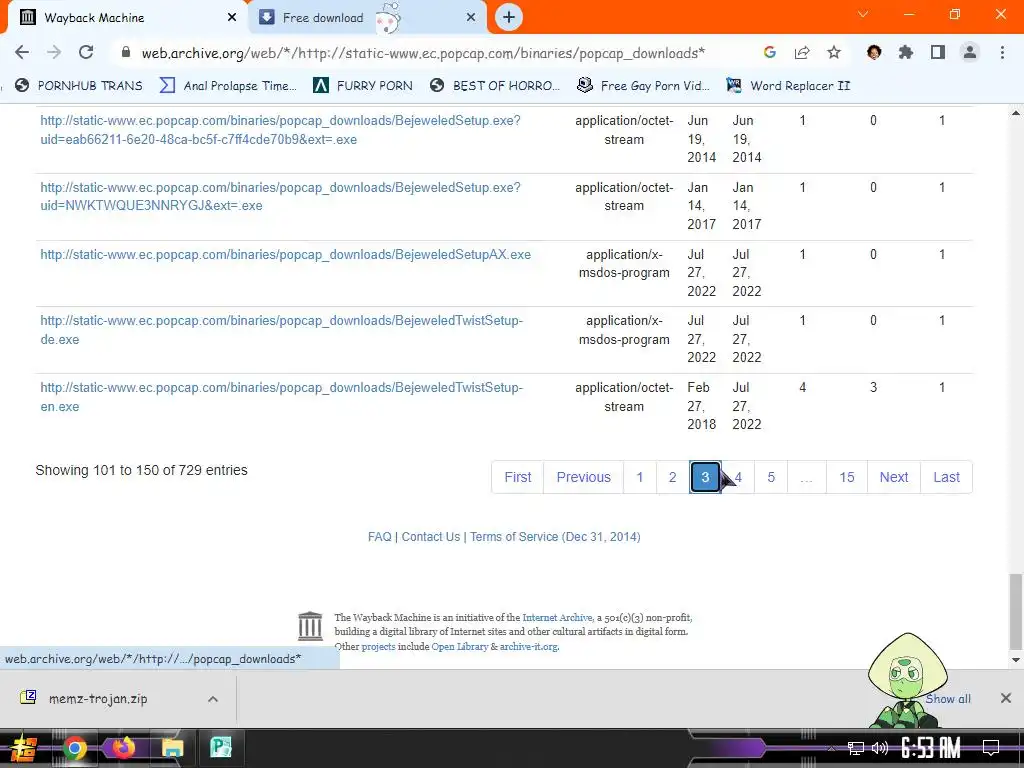This screenshot has width=1024, height=768.
Task: Go to the Previous page of entries
Action: (x=583, y=477)
